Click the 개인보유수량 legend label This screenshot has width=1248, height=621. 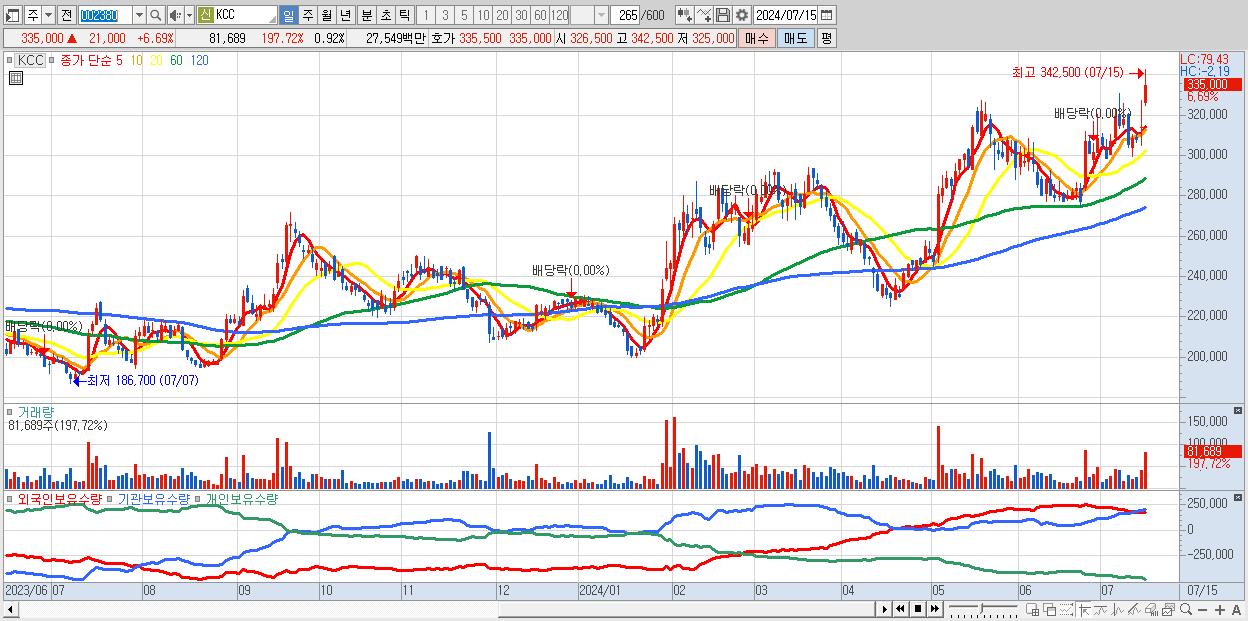(x=241, y=498)
